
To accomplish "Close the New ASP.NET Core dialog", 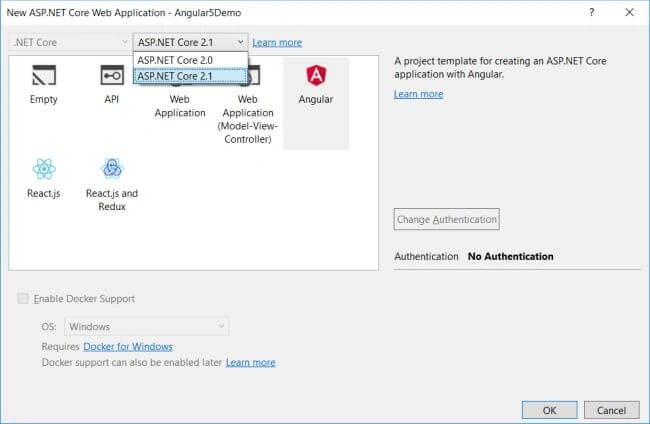I will [x=629, y=12].
